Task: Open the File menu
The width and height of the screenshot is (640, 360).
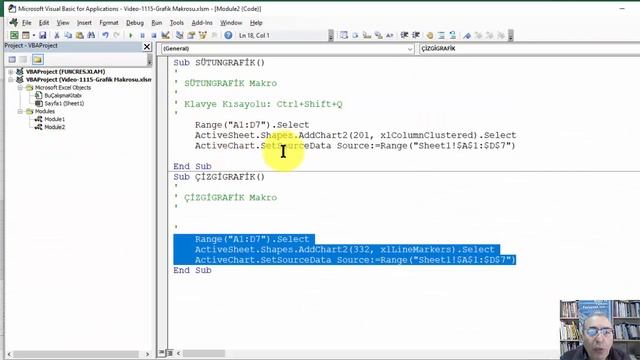Action: pos(27,23)
